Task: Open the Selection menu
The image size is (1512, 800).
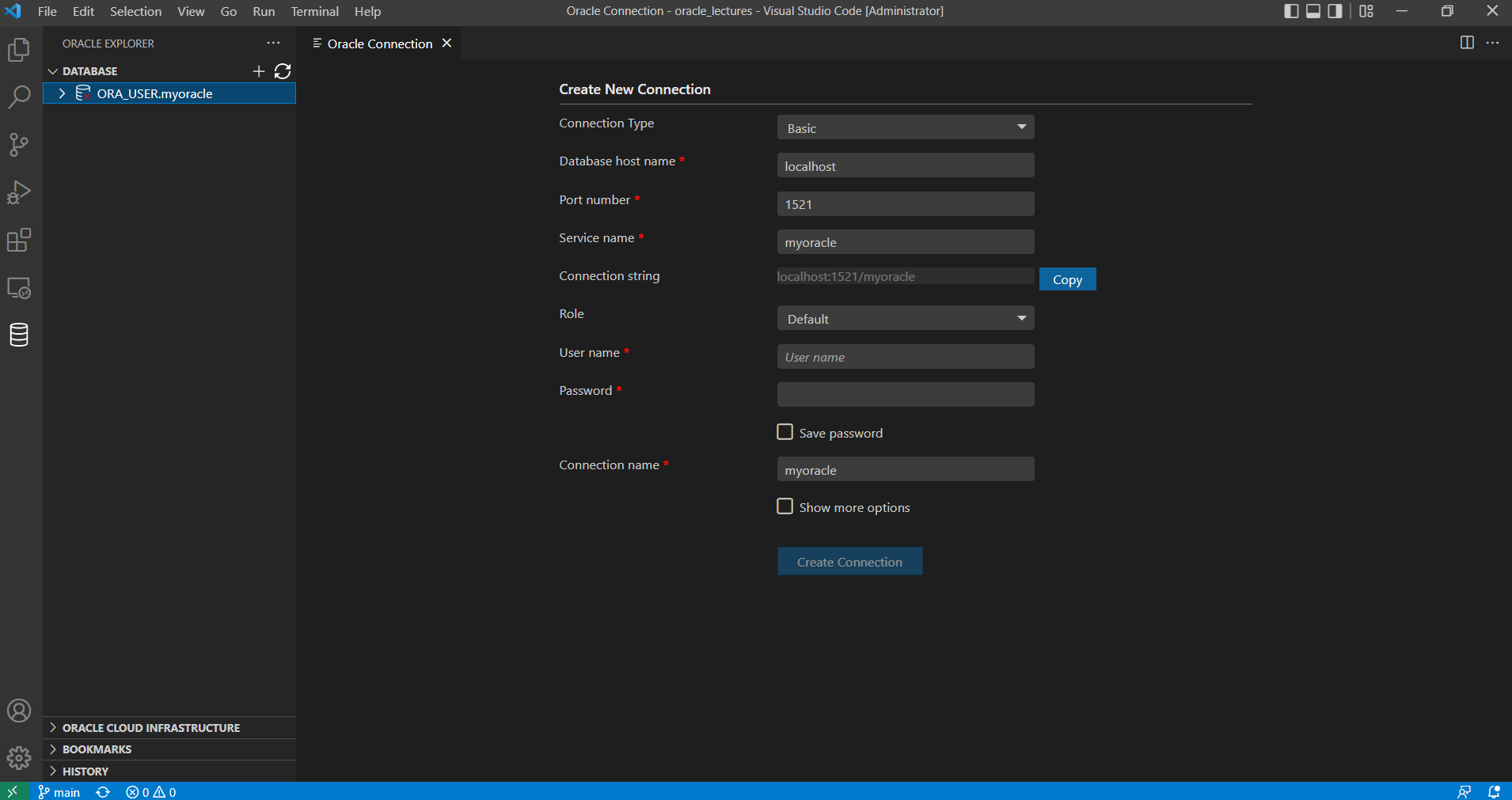Action: (135, 11)
